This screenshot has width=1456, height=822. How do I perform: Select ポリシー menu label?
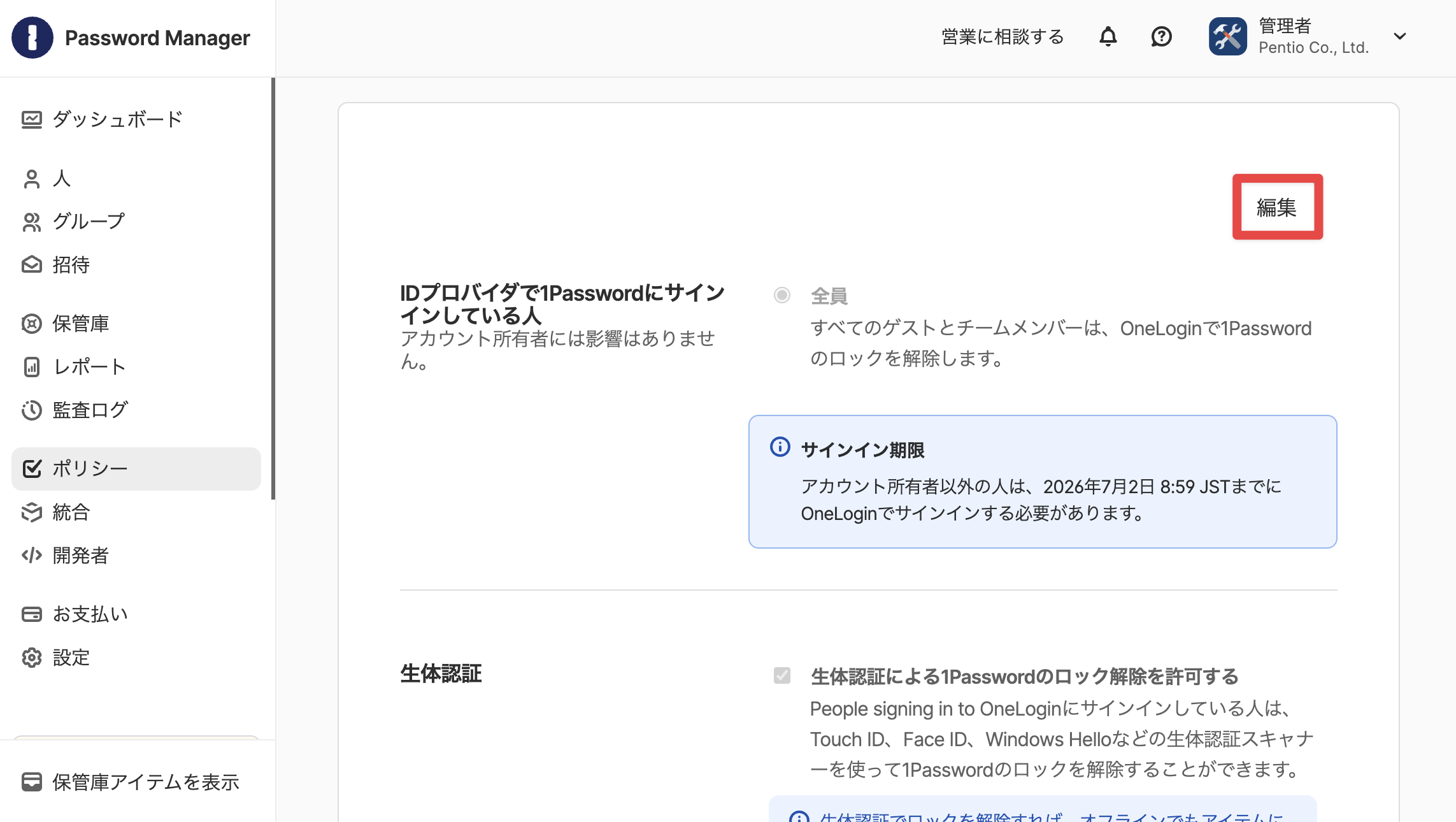click(90, 468)
